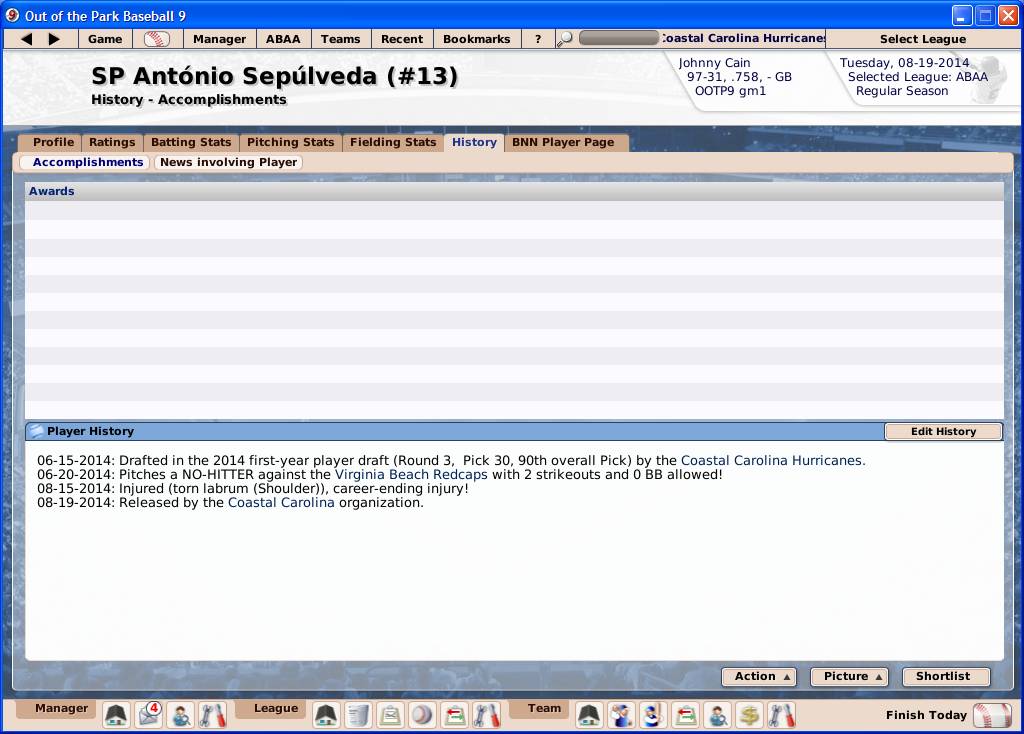Open the Manager top menu
The image size is (1024, 734).
(x=219, y=39)
